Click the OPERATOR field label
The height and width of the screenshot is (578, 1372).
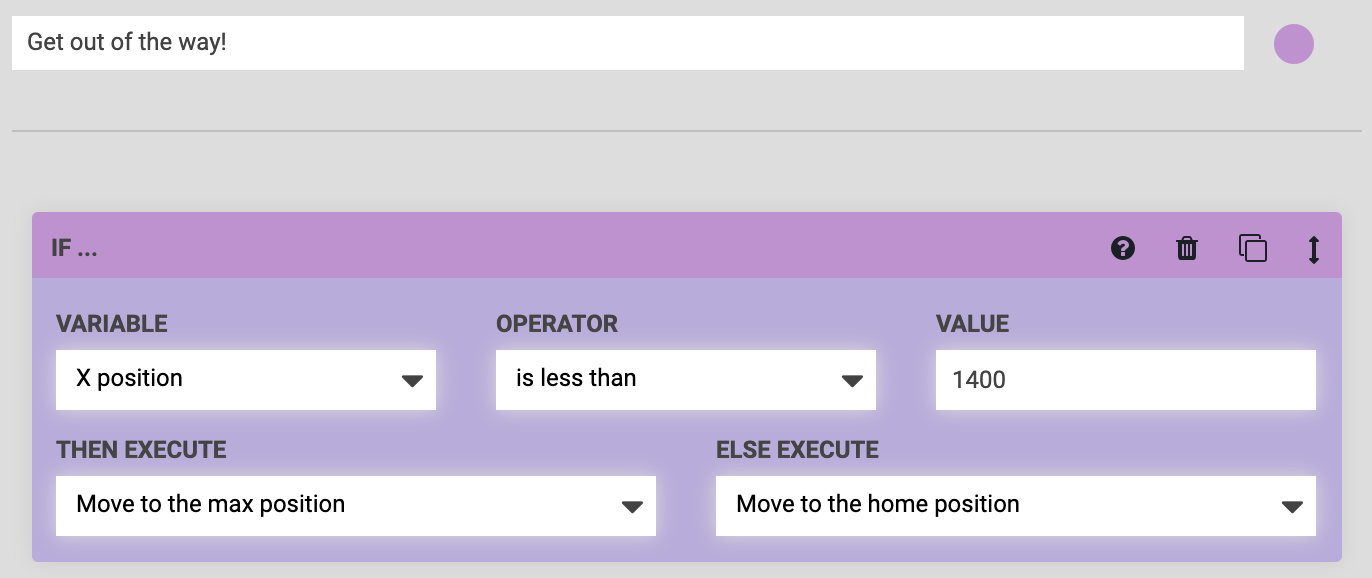coord(557,324)
